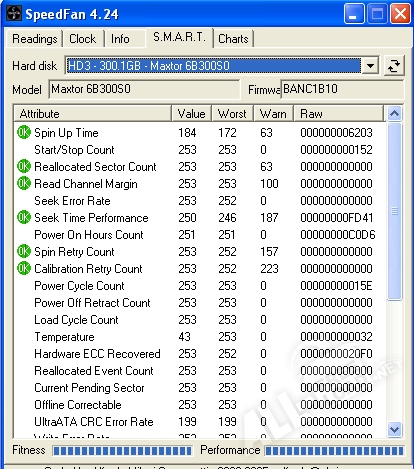Select the Hardware ECC Recovered row
Screen dimensions: 414x469
pos(200,353)
